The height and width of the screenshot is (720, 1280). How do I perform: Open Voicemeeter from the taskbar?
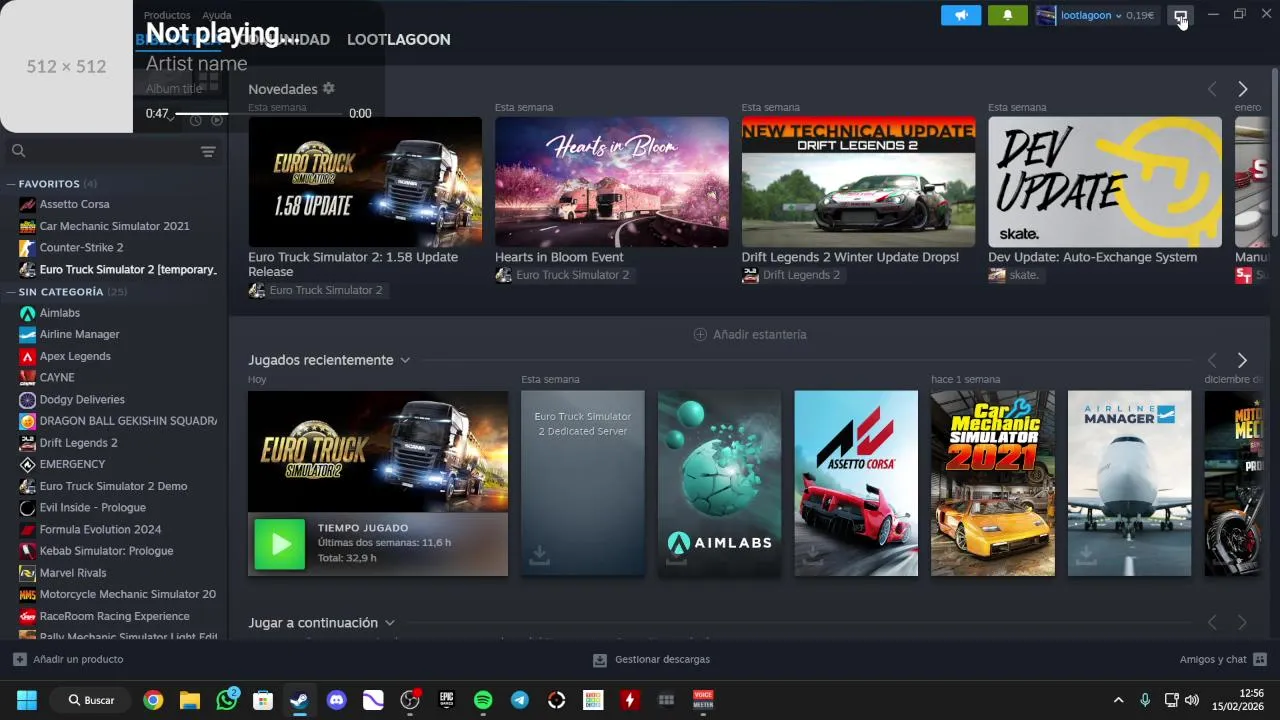point(703,700)
